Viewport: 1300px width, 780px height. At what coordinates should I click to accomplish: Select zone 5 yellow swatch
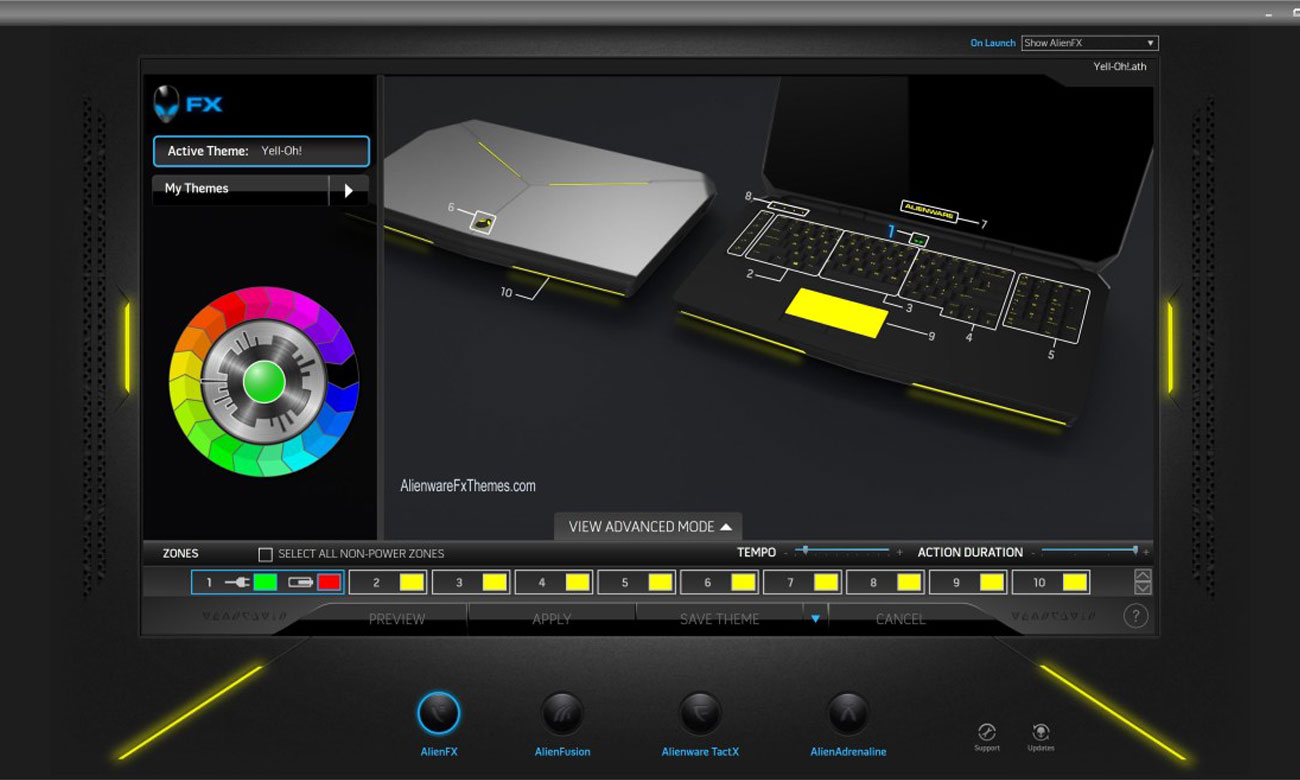click(660, 582)
